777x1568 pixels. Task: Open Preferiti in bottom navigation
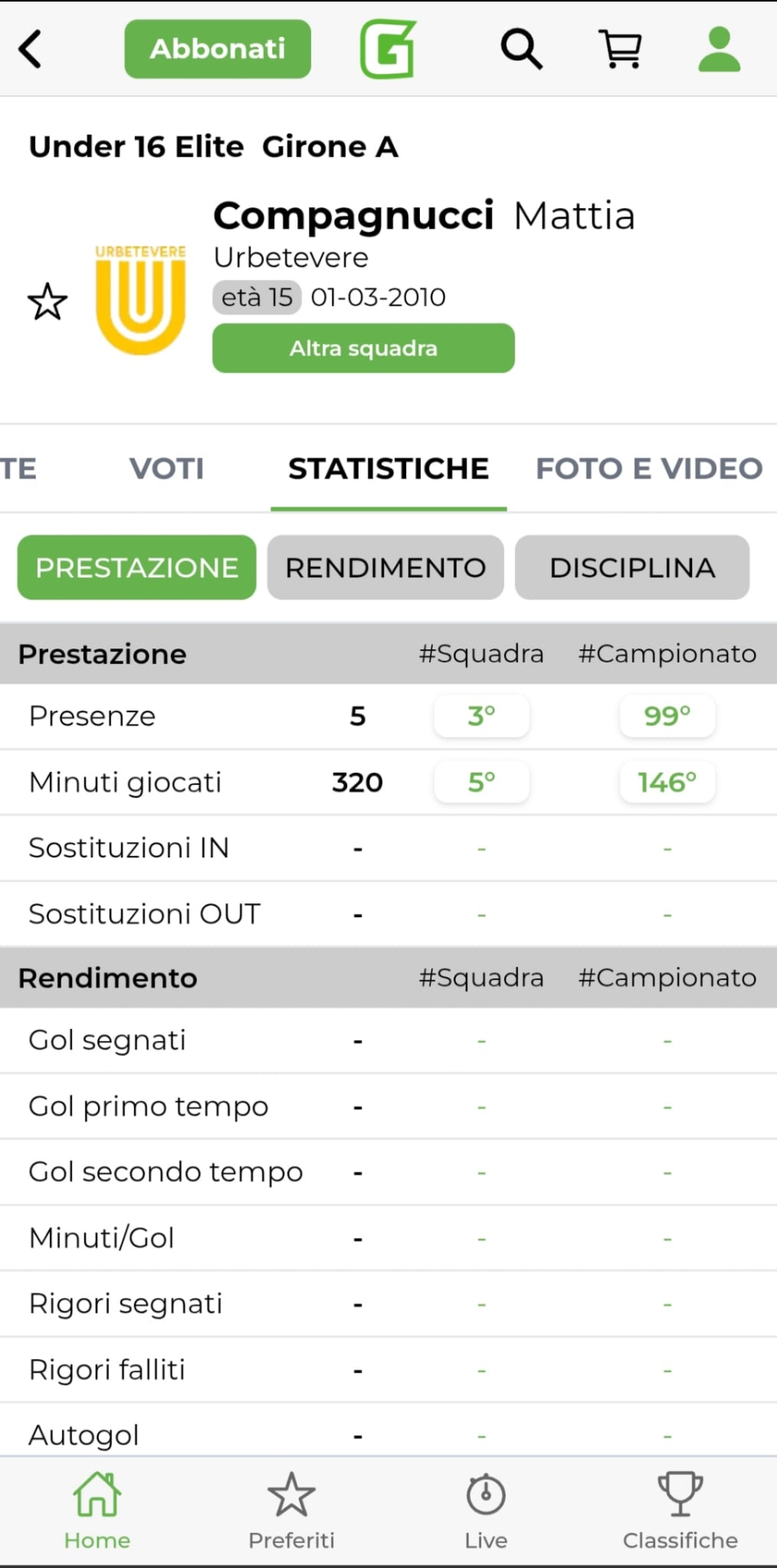(292, 1511)
